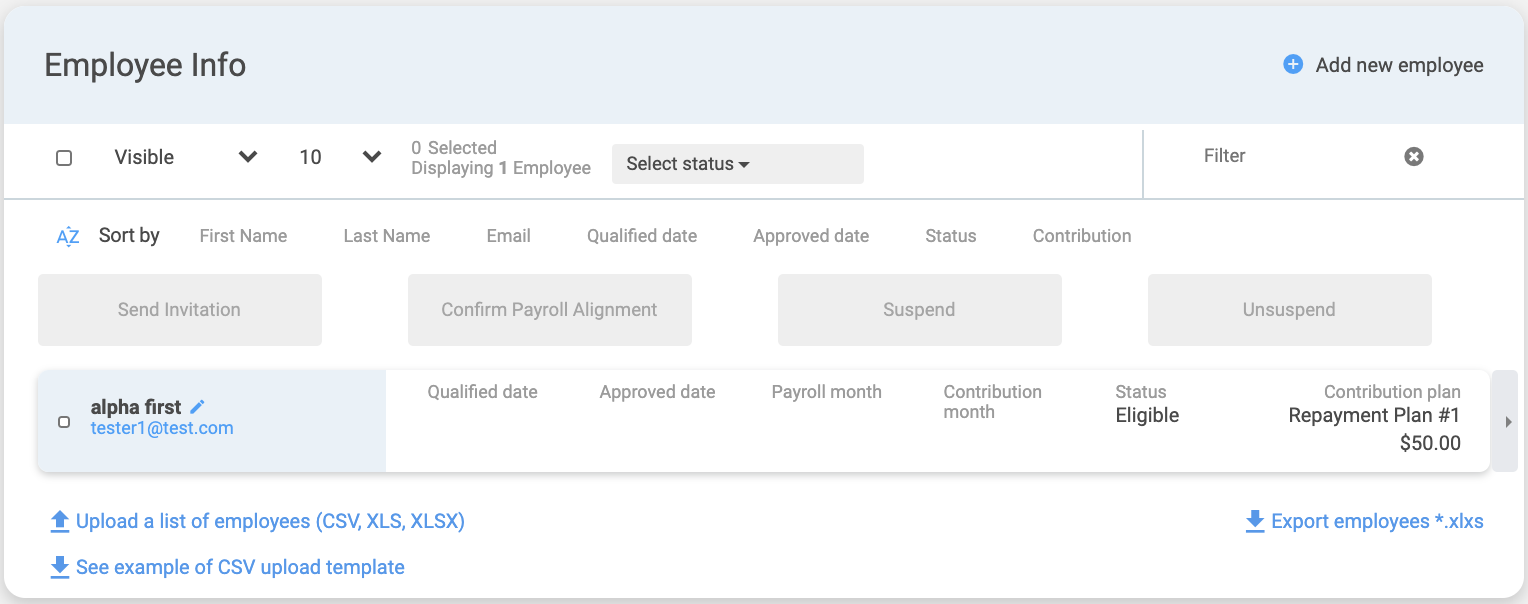Click the upload arrow icon for employee list

60,521
